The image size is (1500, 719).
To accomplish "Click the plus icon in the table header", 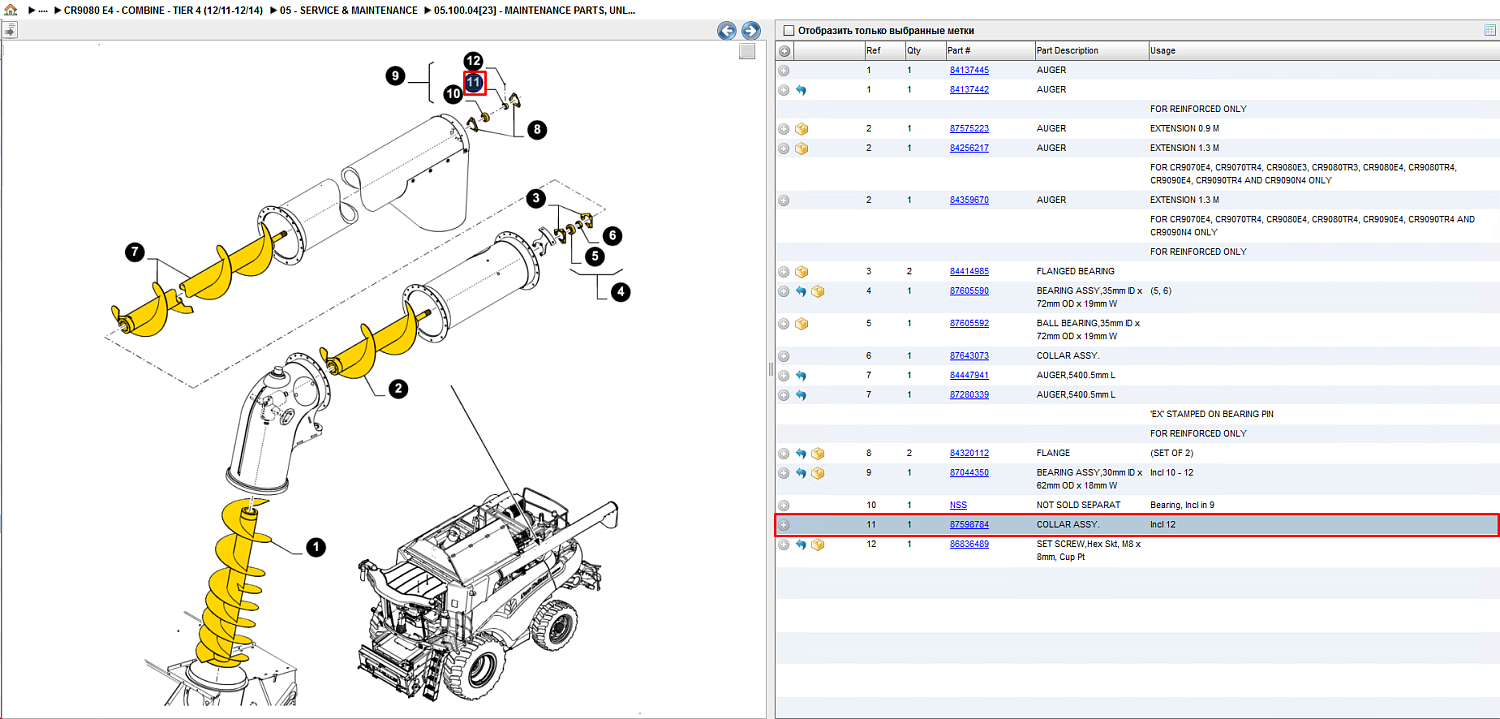I will point(784,51).
